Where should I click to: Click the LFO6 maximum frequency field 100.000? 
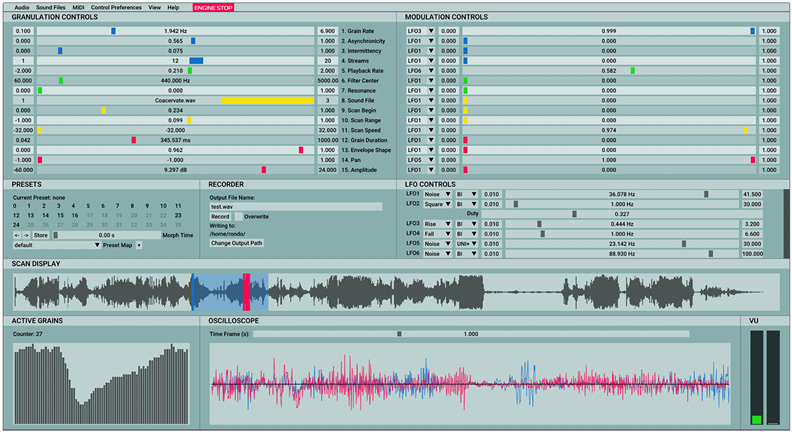coord(752,254)
